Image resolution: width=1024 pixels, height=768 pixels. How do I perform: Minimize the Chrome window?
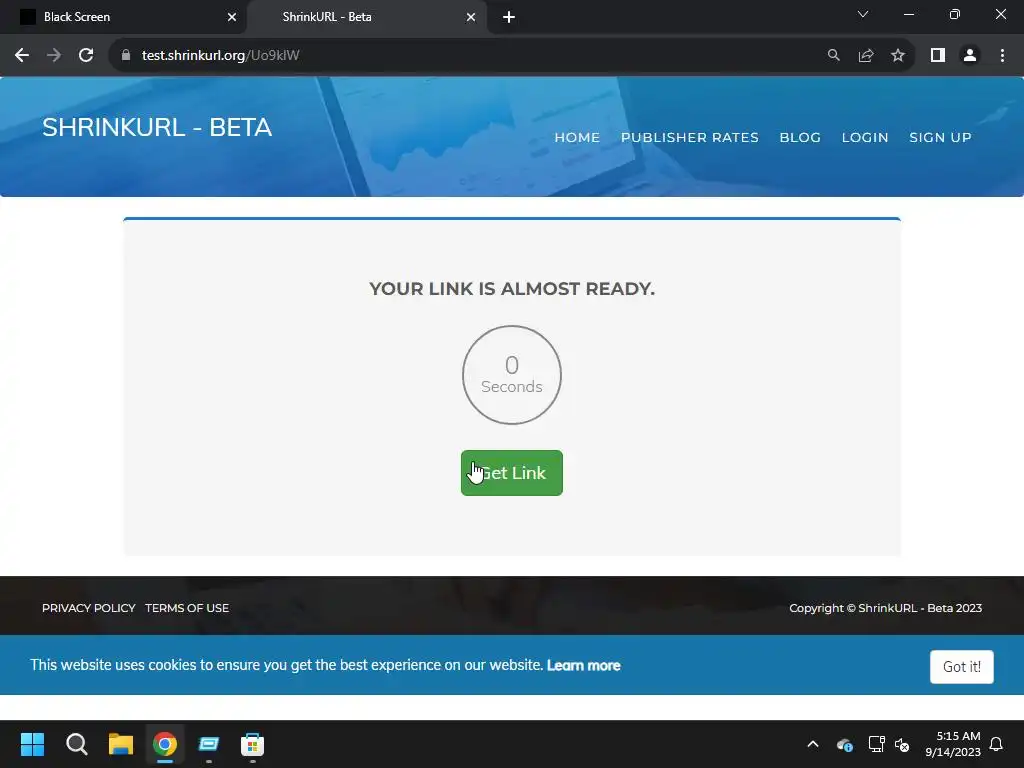coord(908,14)
